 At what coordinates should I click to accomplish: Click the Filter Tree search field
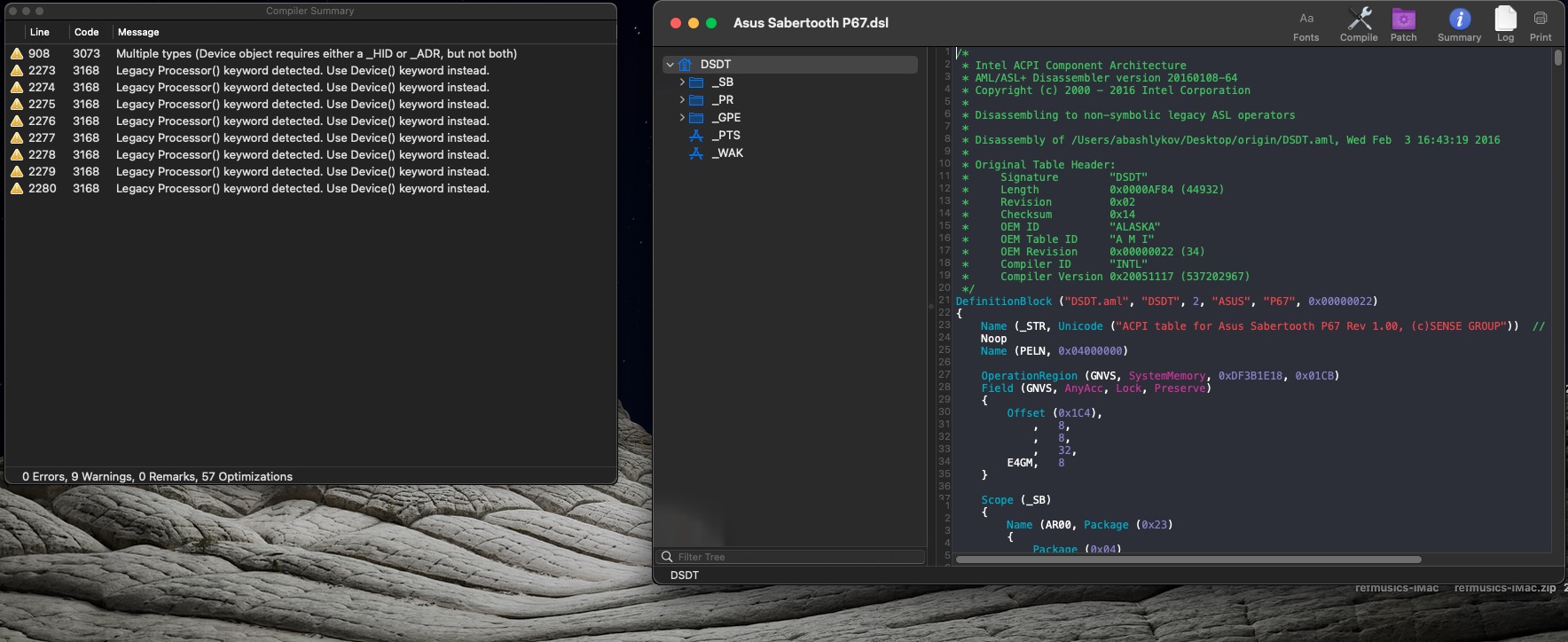798,557
